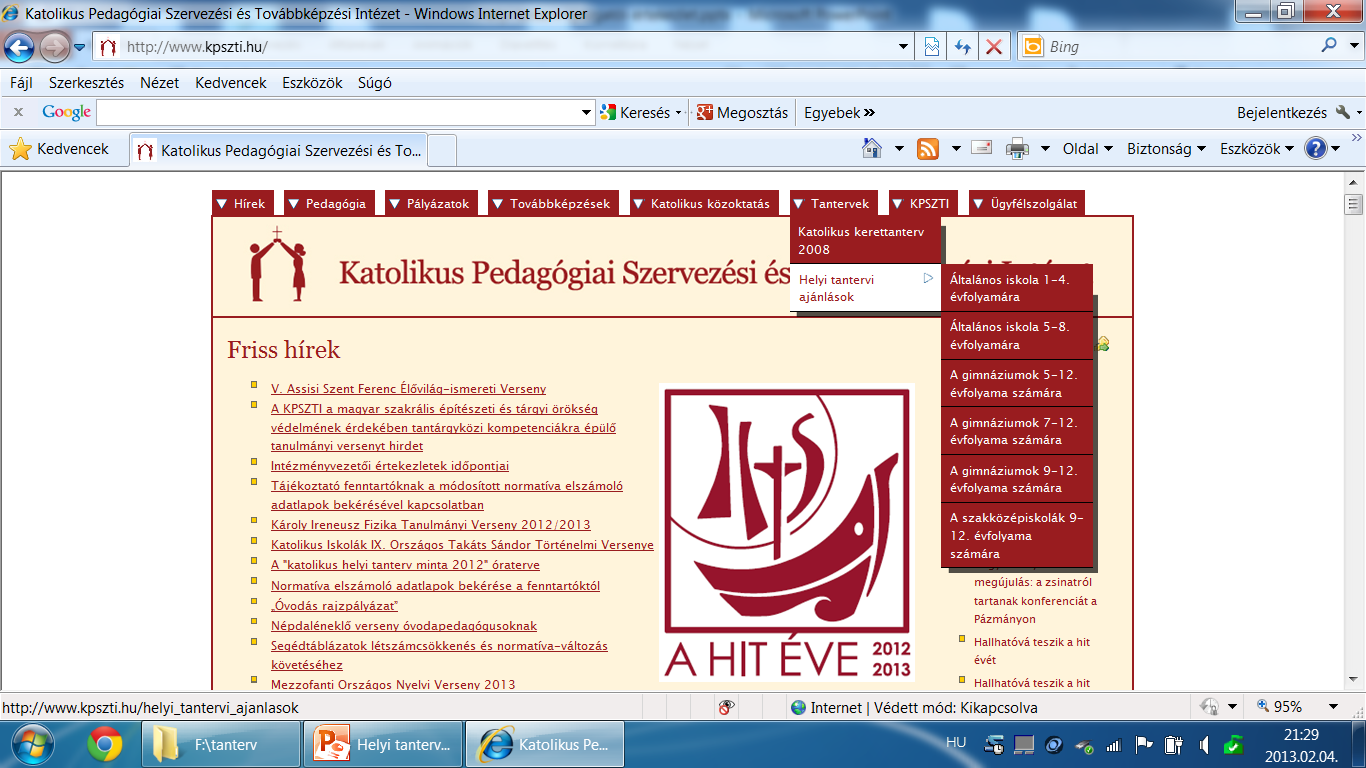The image size is (1366, 768).
Task: Open the Biztonság safety menu
Action: coord(1166,149)
